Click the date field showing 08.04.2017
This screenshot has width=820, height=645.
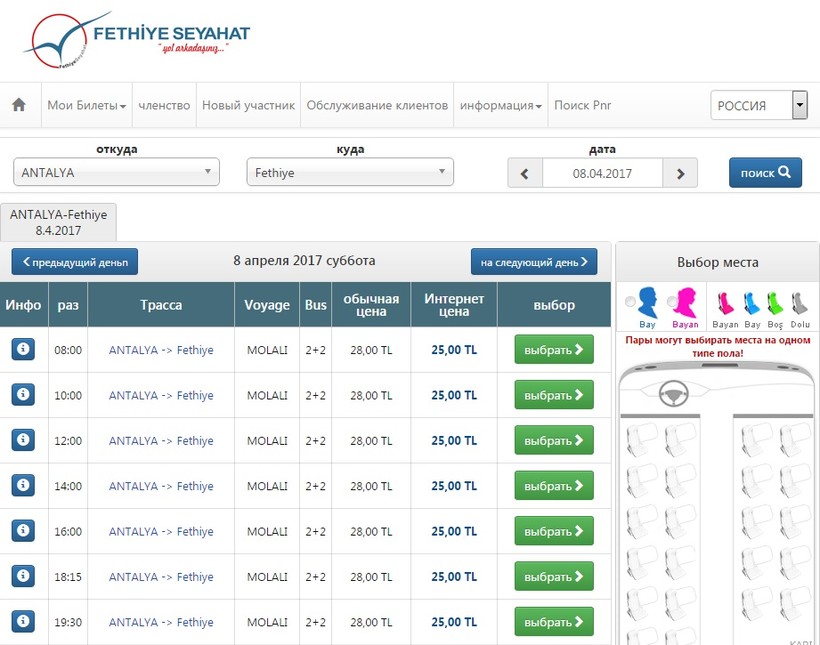coord(602,173)
